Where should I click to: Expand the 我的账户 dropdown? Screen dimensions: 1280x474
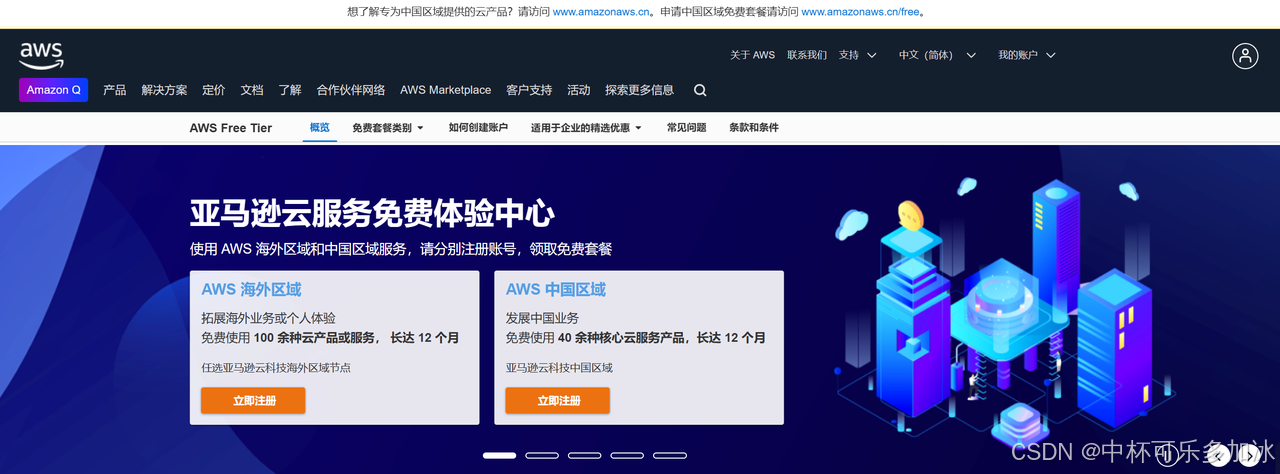click(x=1026, y=55)
